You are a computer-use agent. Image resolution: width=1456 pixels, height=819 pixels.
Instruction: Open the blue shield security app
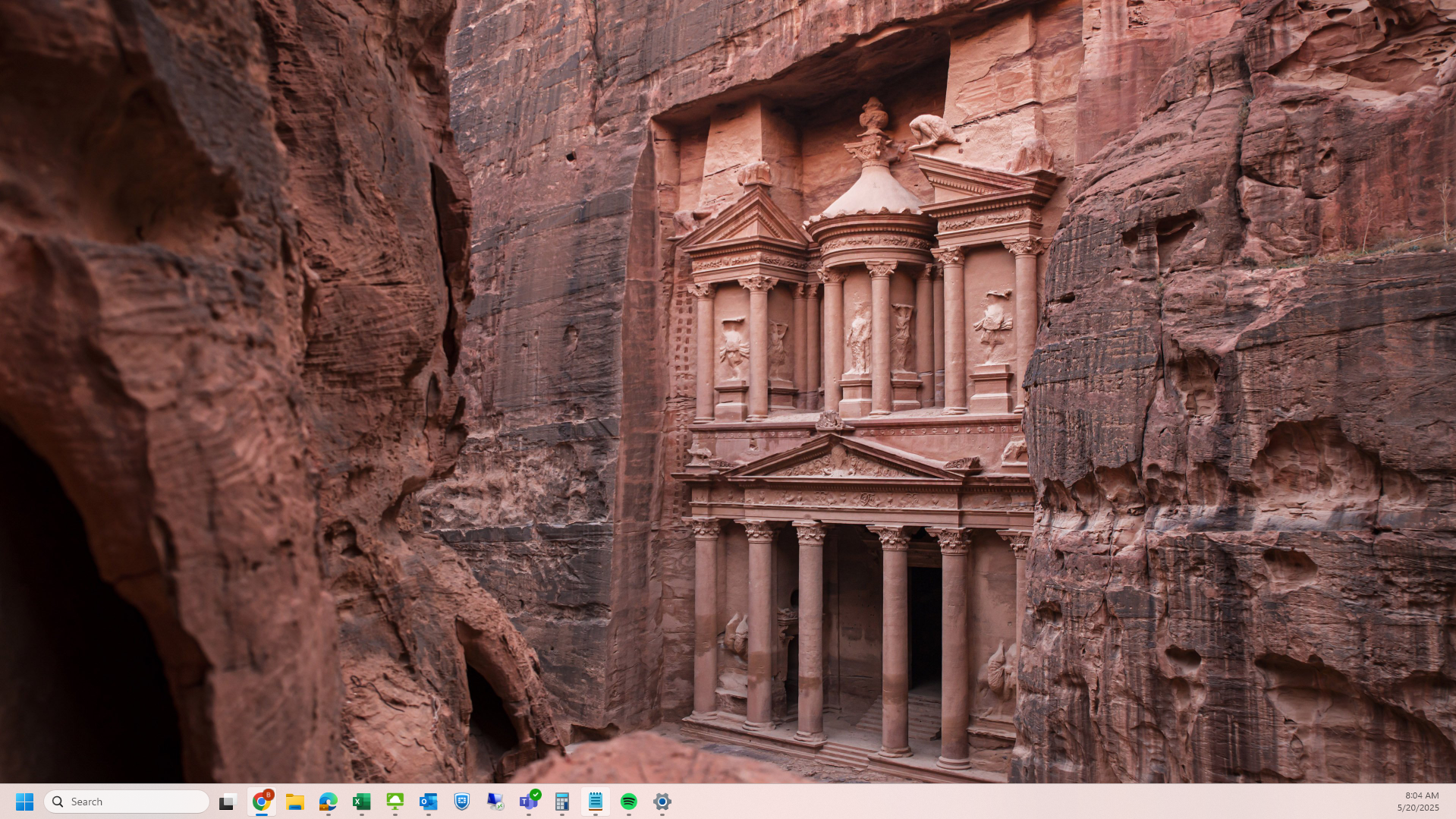[x=462, y=802]
